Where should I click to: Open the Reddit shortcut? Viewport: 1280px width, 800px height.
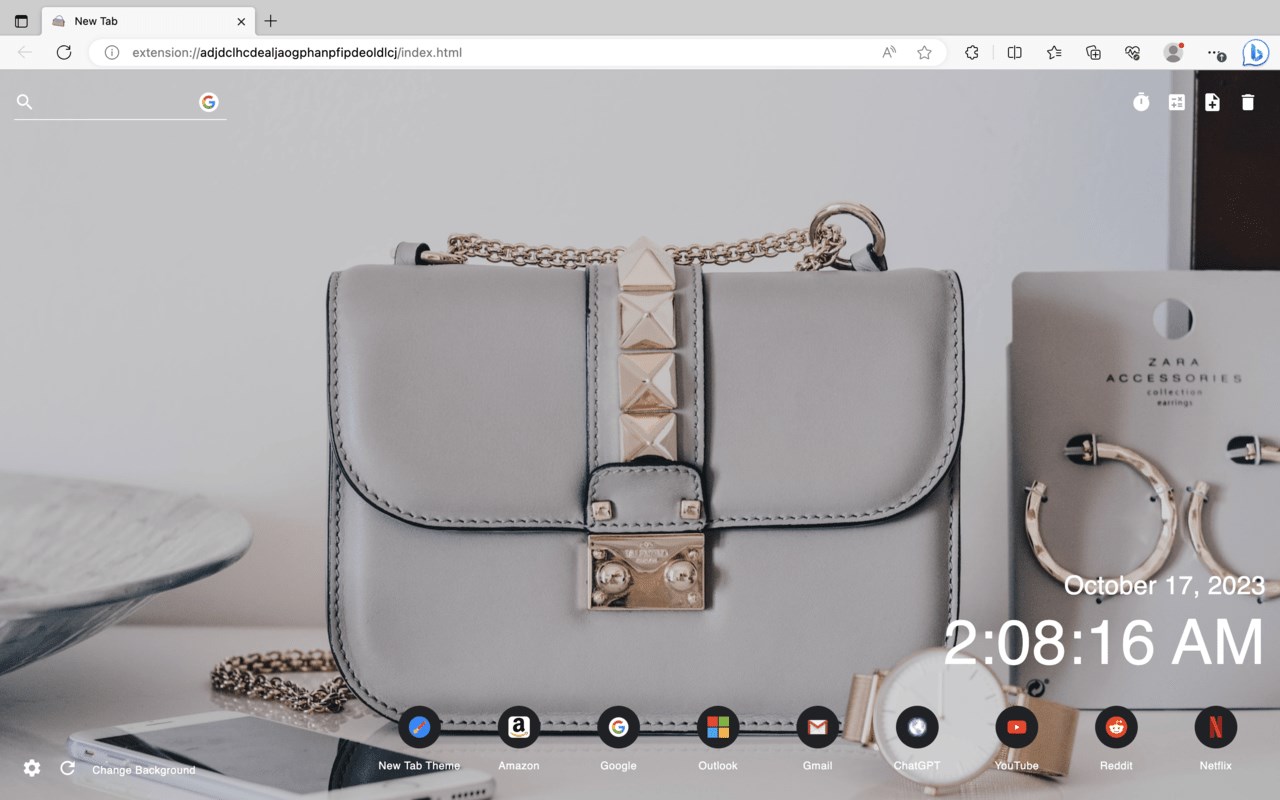(1116, 727)
